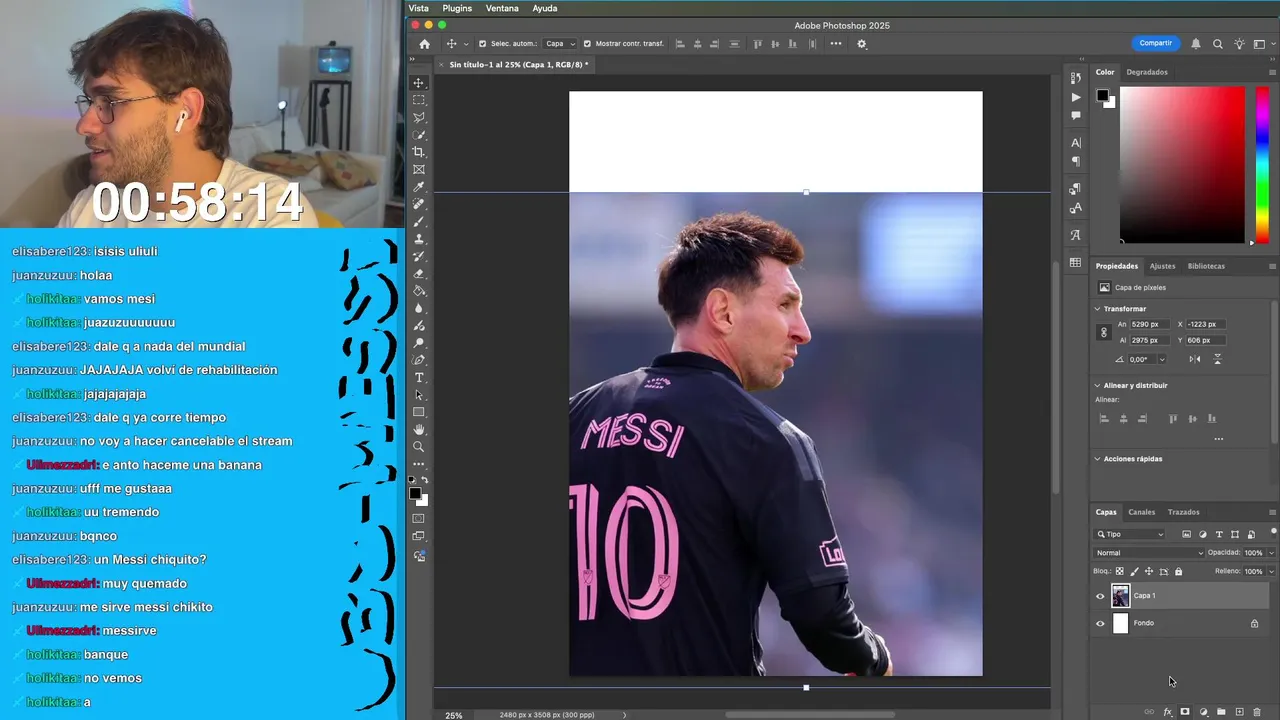Select the Clone Stamp tool

tap(419, 239)
